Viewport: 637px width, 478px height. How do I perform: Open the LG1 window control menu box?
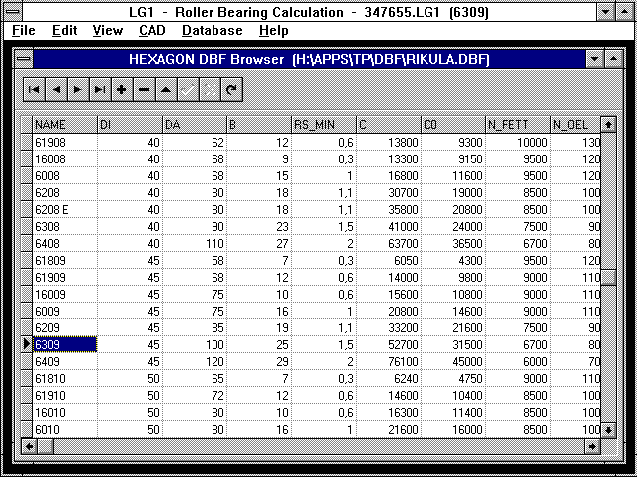click(x=11, y=11)
